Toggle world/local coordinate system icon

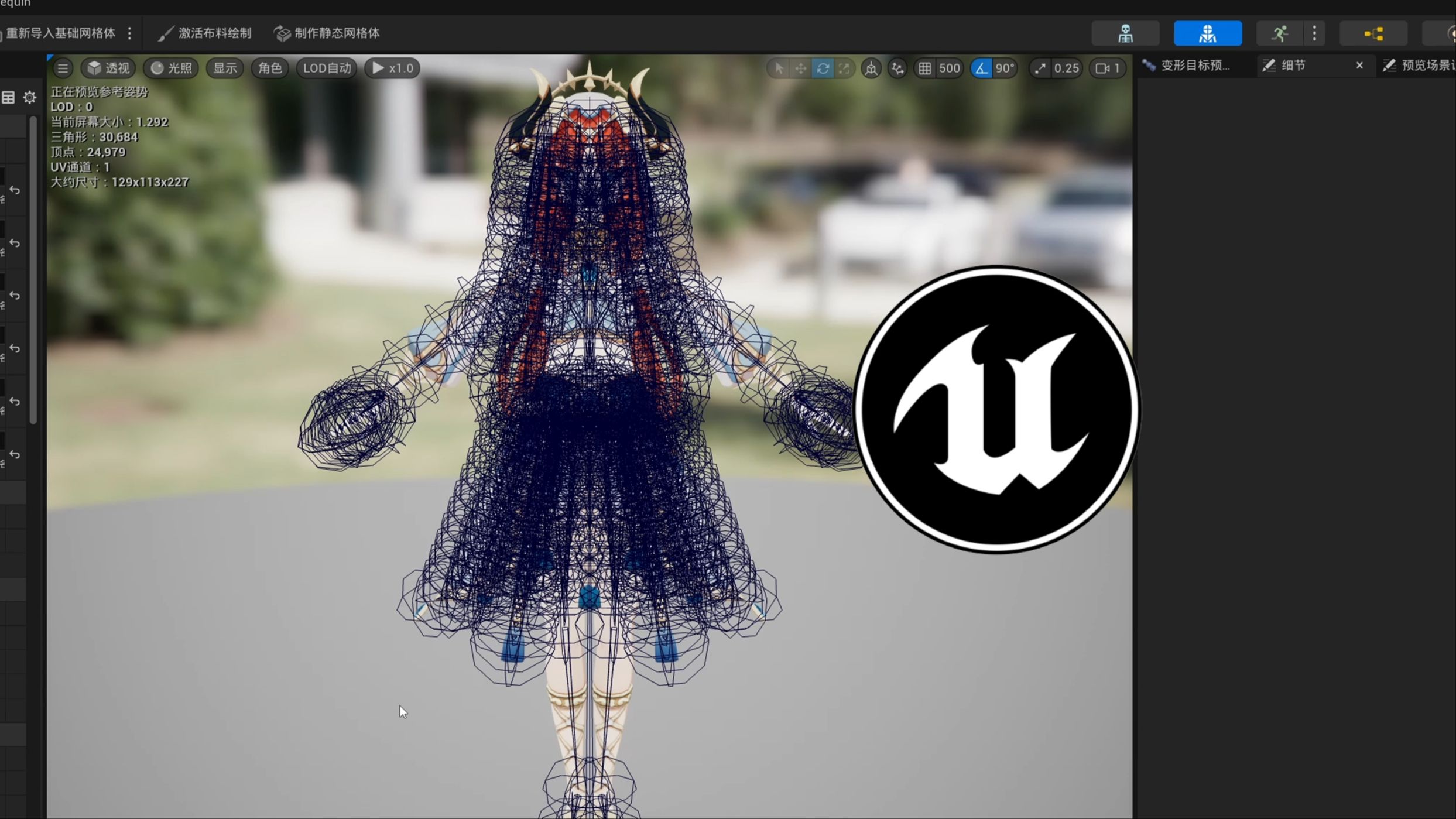tap(871, 68)
